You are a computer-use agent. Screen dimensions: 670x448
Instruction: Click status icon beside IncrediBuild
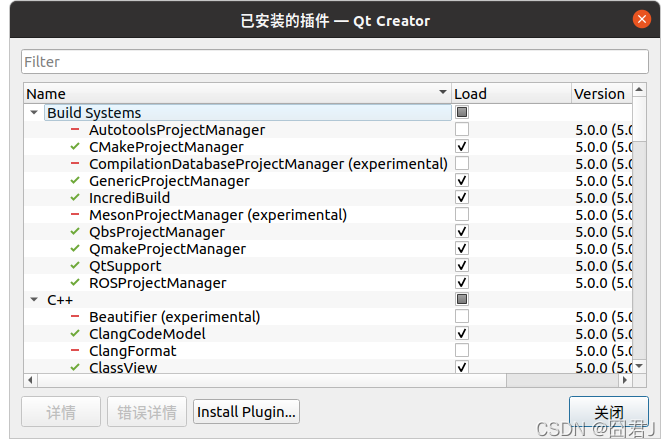[75, 198]
